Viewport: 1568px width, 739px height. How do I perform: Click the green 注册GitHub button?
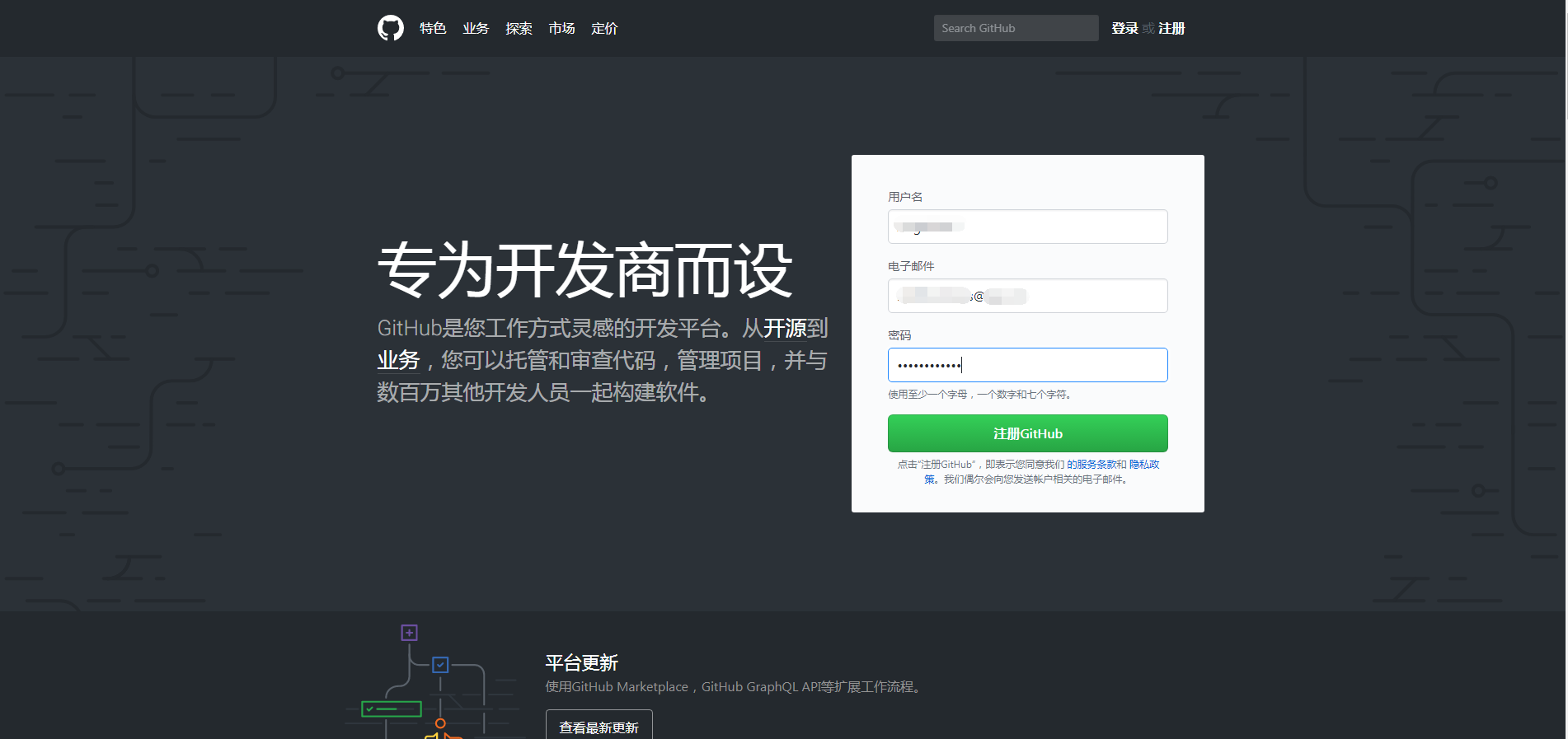(1027, 433)
